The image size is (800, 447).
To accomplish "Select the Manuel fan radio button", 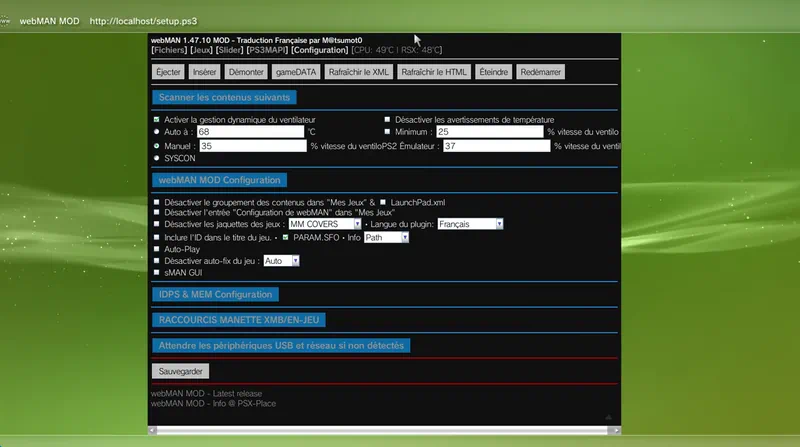I will (157, 145).
